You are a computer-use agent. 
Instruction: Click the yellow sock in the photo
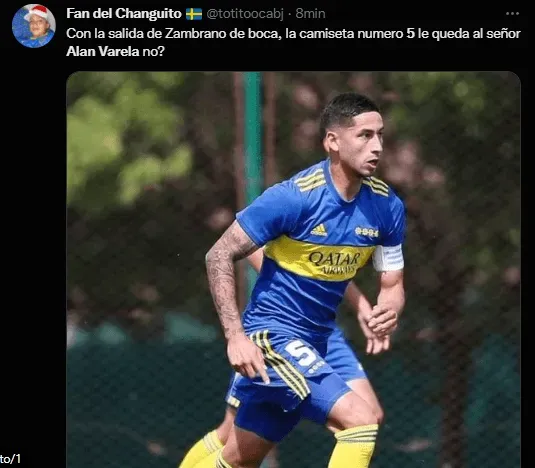[353, 446]
